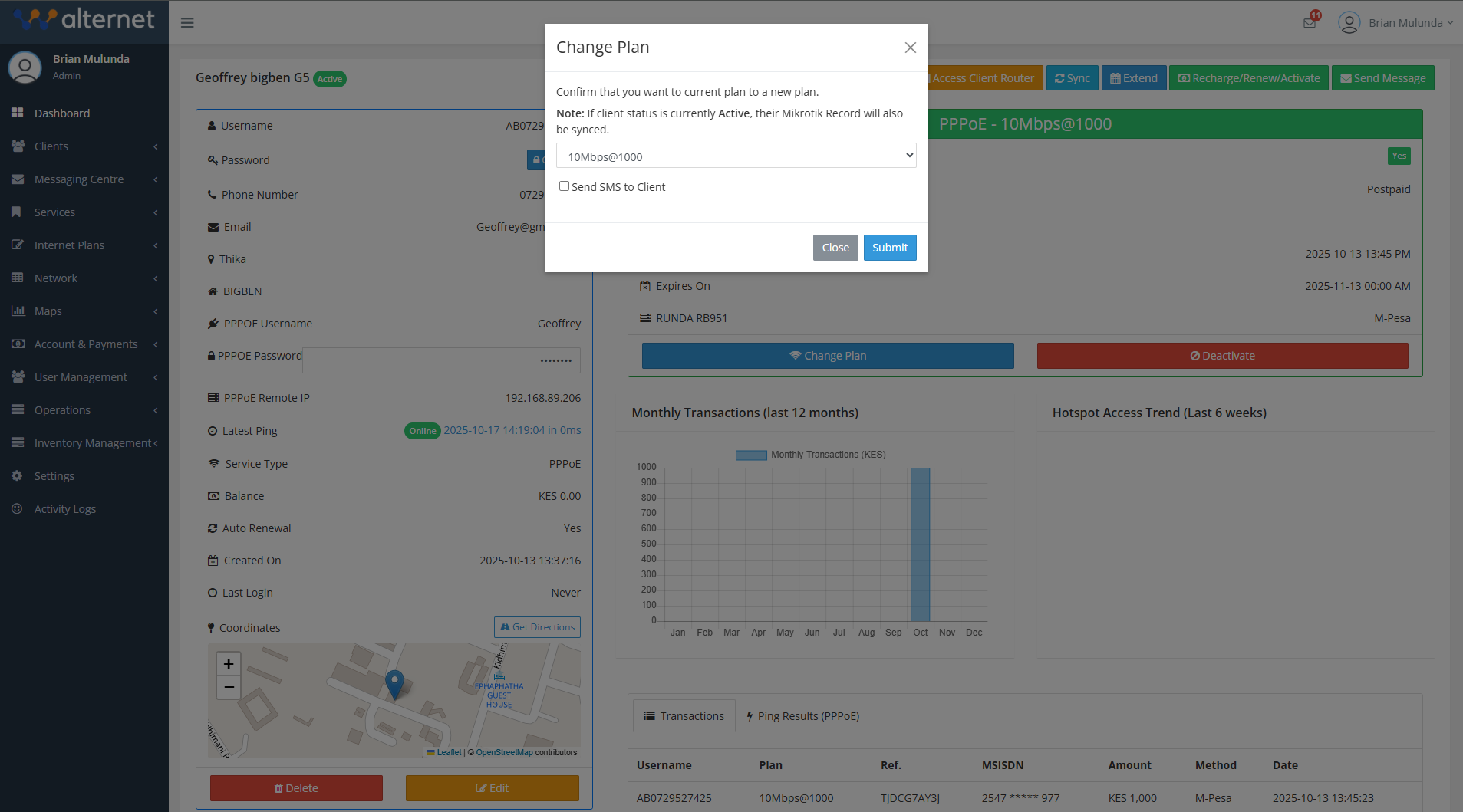Click the map location pin marker
The width and height of the screenshot is (1463, 812).
point(394,683)
